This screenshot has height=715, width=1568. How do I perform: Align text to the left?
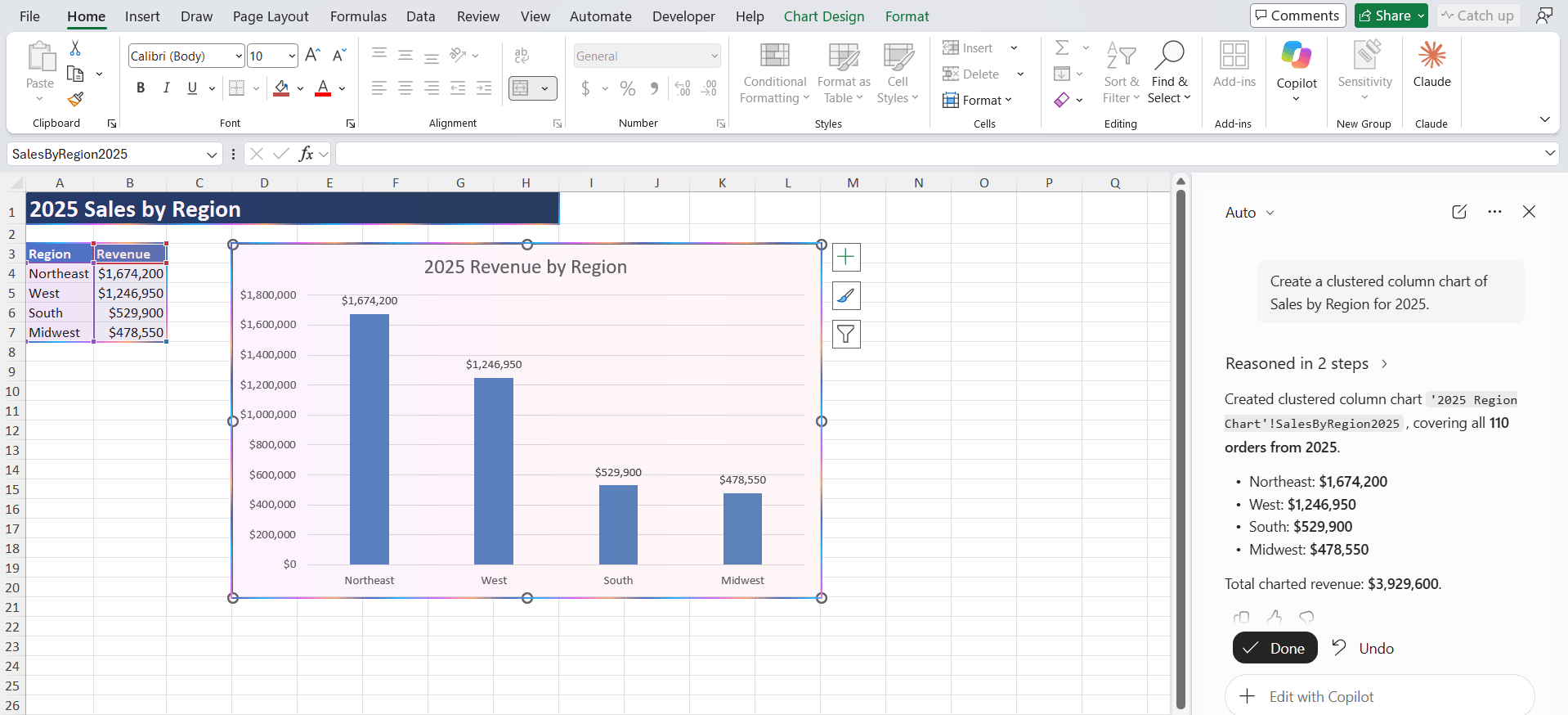click(x=379, y=88)
